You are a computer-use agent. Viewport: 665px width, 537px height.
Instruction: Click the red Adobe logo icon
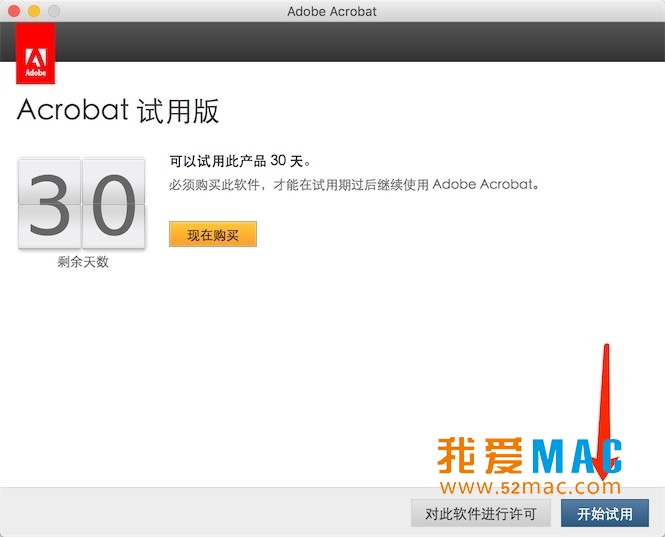(36, 53)
